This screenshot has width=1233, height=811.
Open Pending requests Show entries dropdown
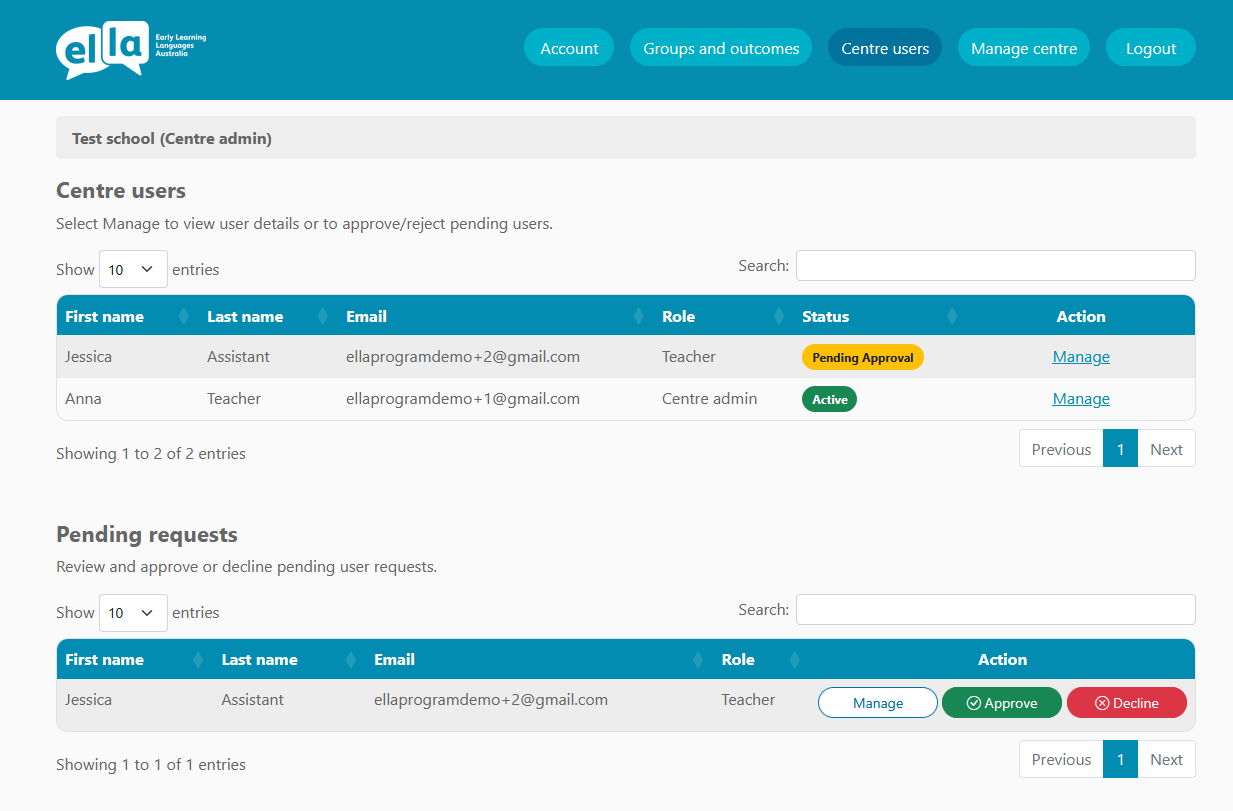click(133, 612)
